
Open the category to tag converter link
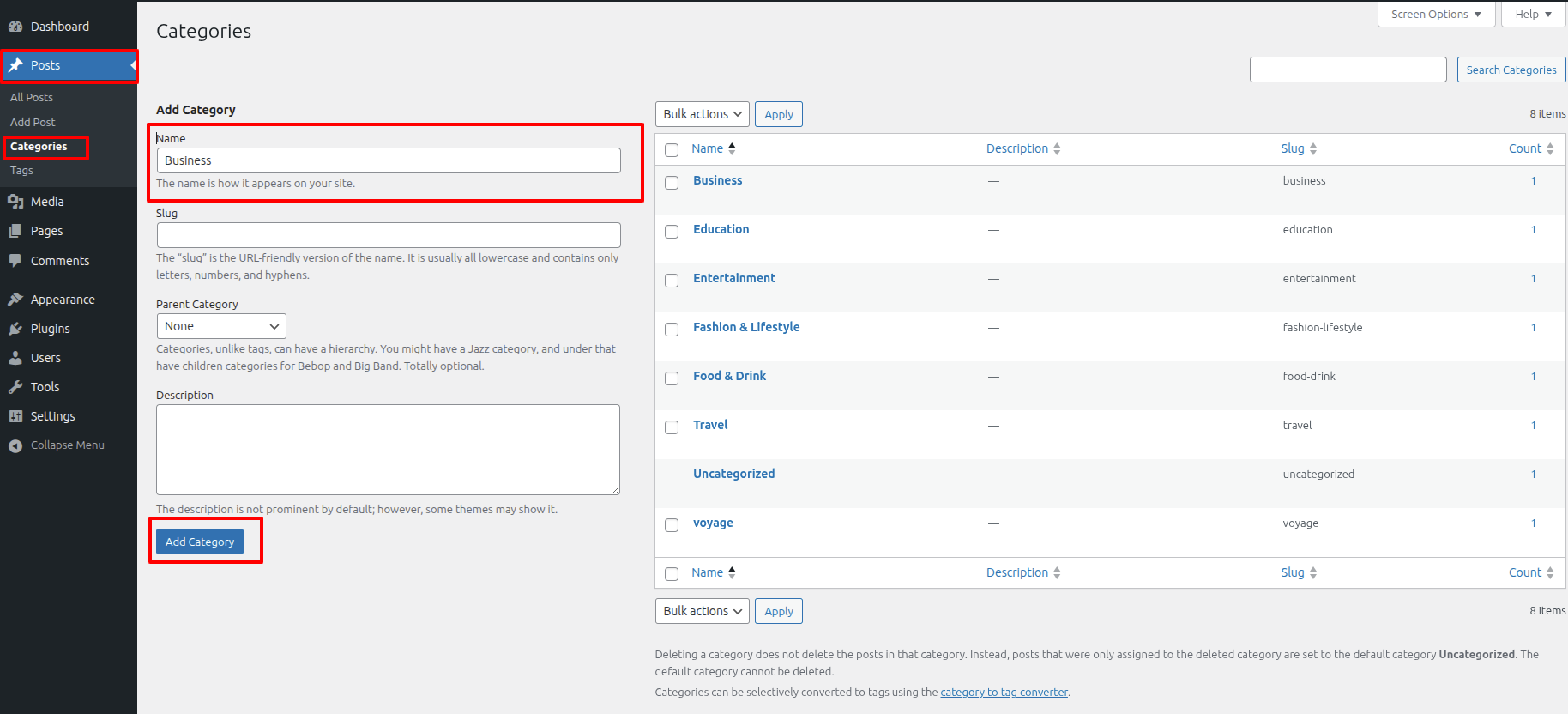[1004, 693]
